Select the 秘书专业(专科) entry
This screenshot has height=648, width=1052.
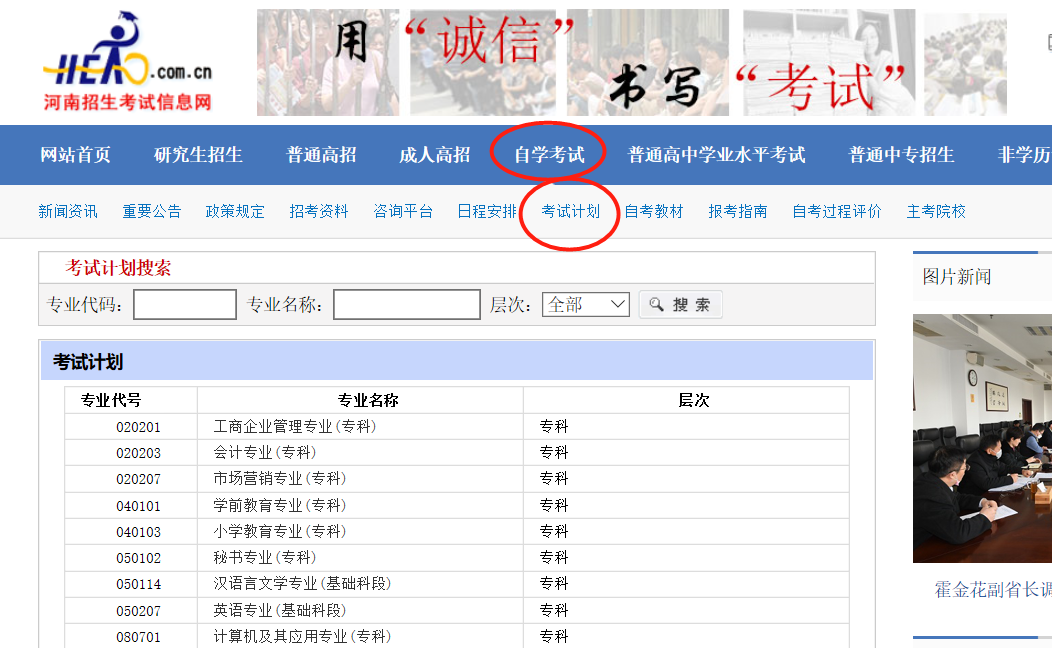264,558
